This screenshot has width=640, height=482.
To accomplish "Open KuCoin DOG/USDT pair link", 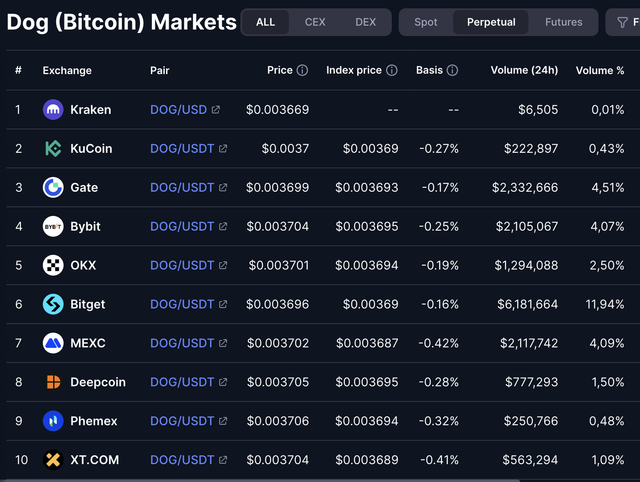I will point(182,149).
